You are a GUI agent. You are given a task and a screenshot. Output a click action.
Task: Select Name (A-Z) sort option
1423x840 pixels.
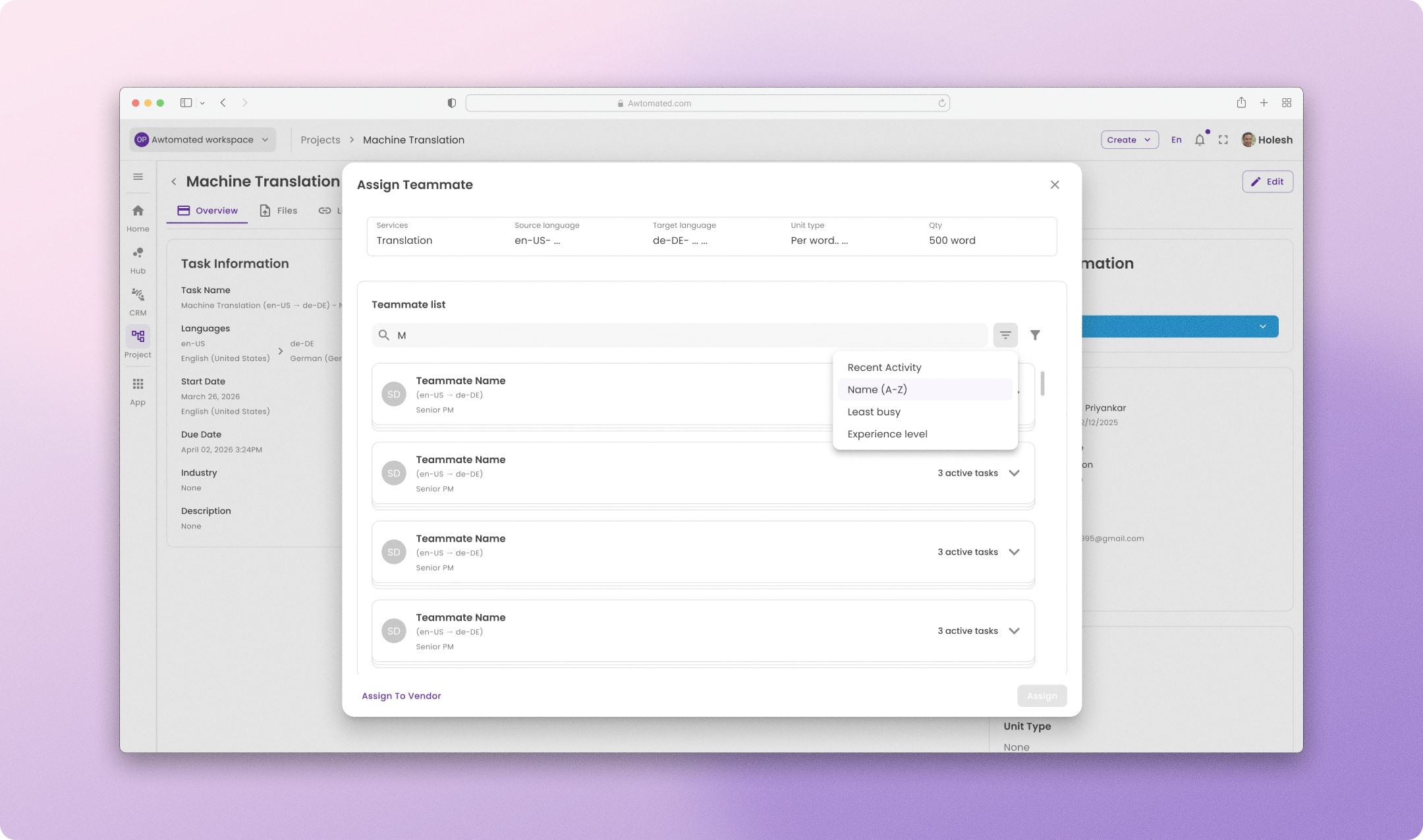925,389
